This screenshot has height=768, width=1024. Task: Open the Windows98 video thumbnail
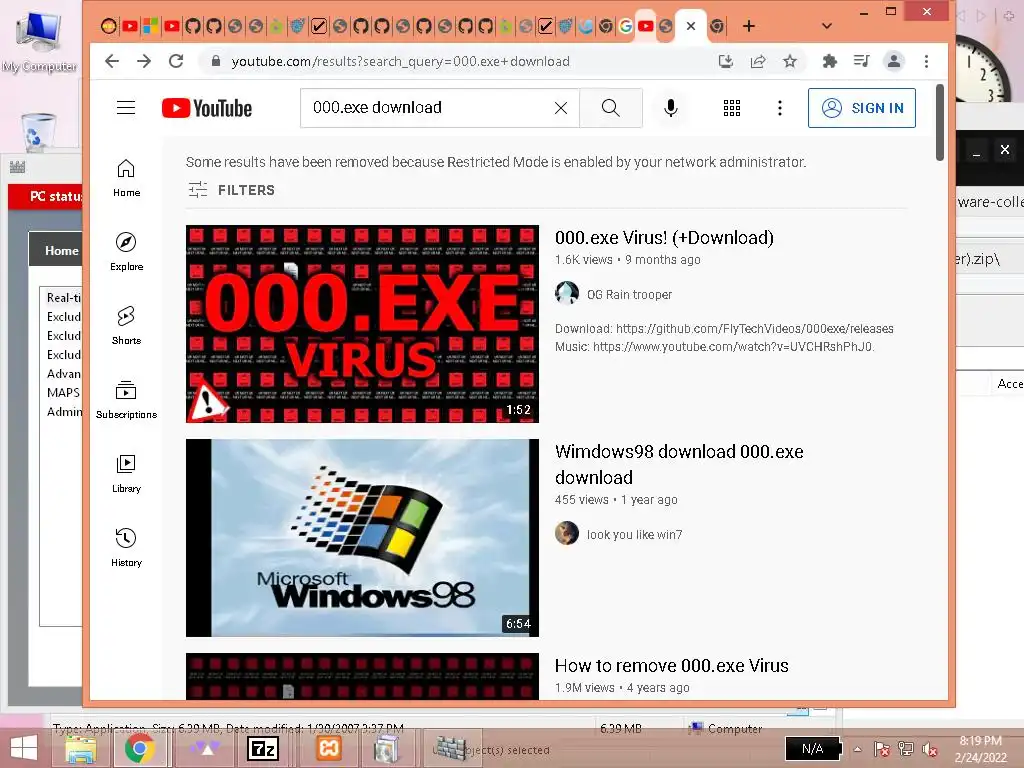point(362,537)
